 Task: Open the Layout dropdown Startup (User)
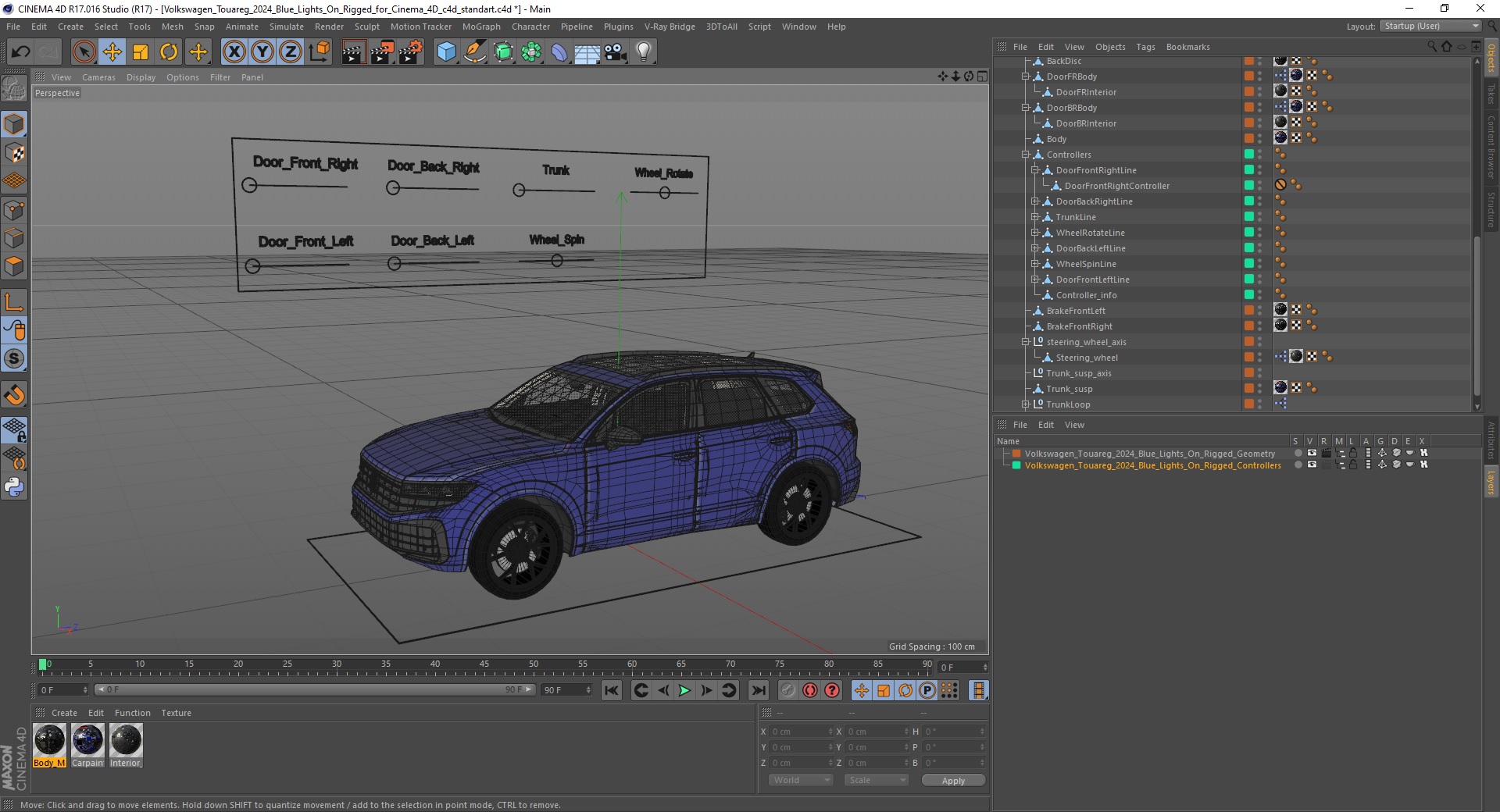(x=1430, y=27)
